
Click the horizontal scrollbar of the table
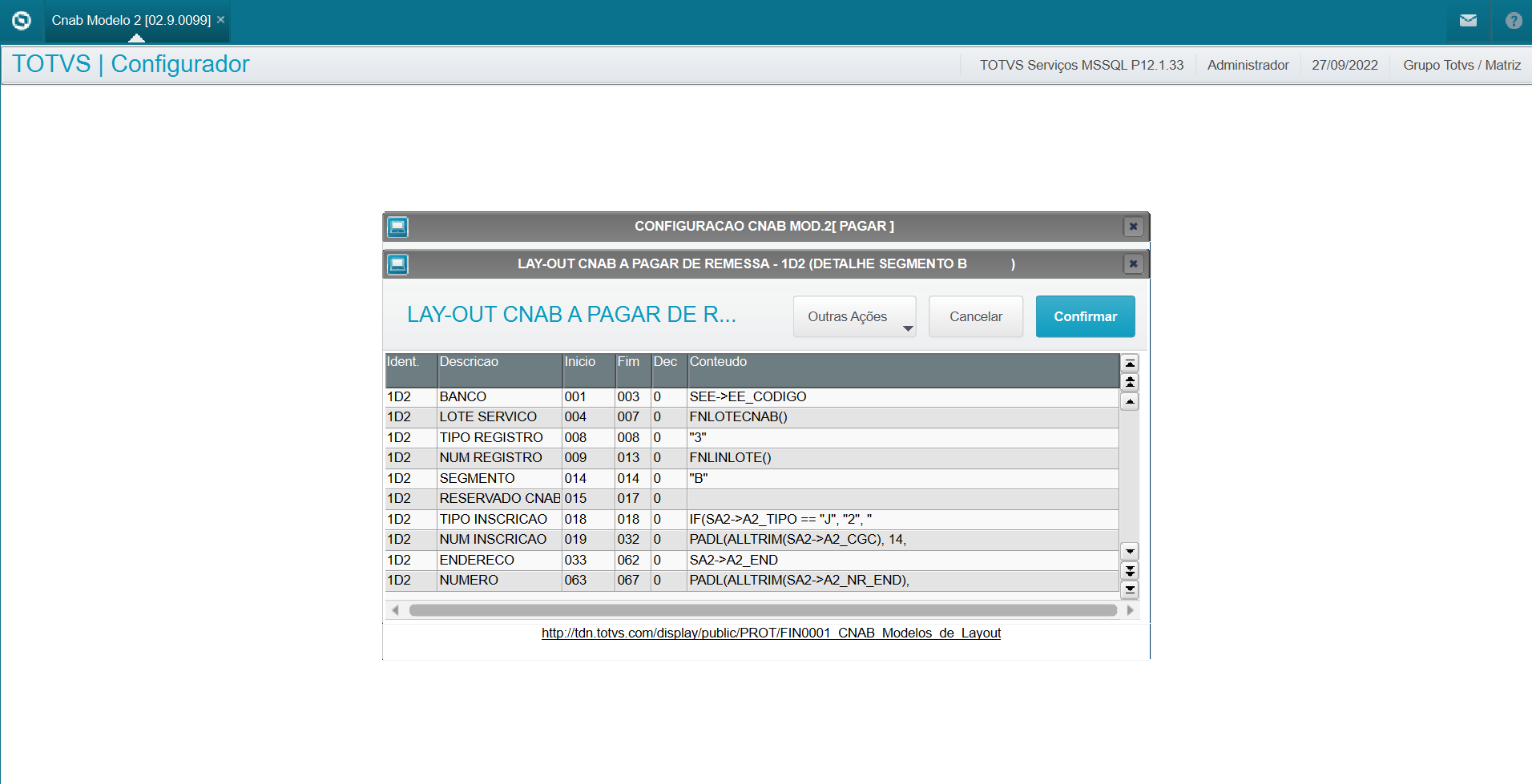(x=761, y=609)
